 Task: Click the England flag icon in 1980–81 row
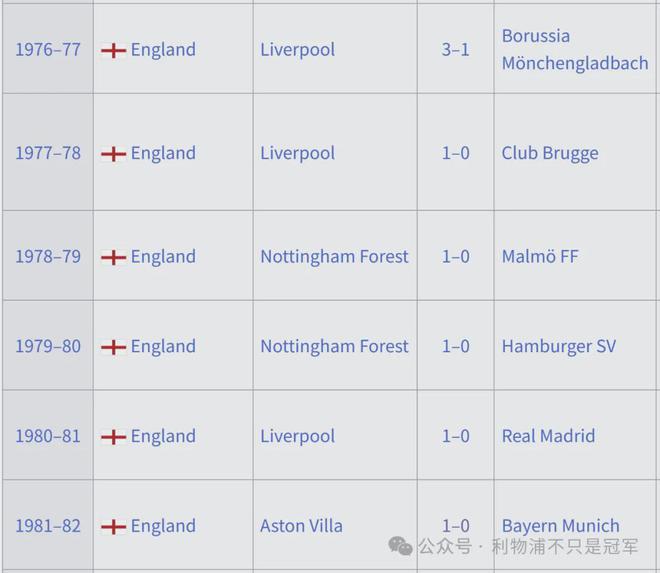(x=114, y=437)
